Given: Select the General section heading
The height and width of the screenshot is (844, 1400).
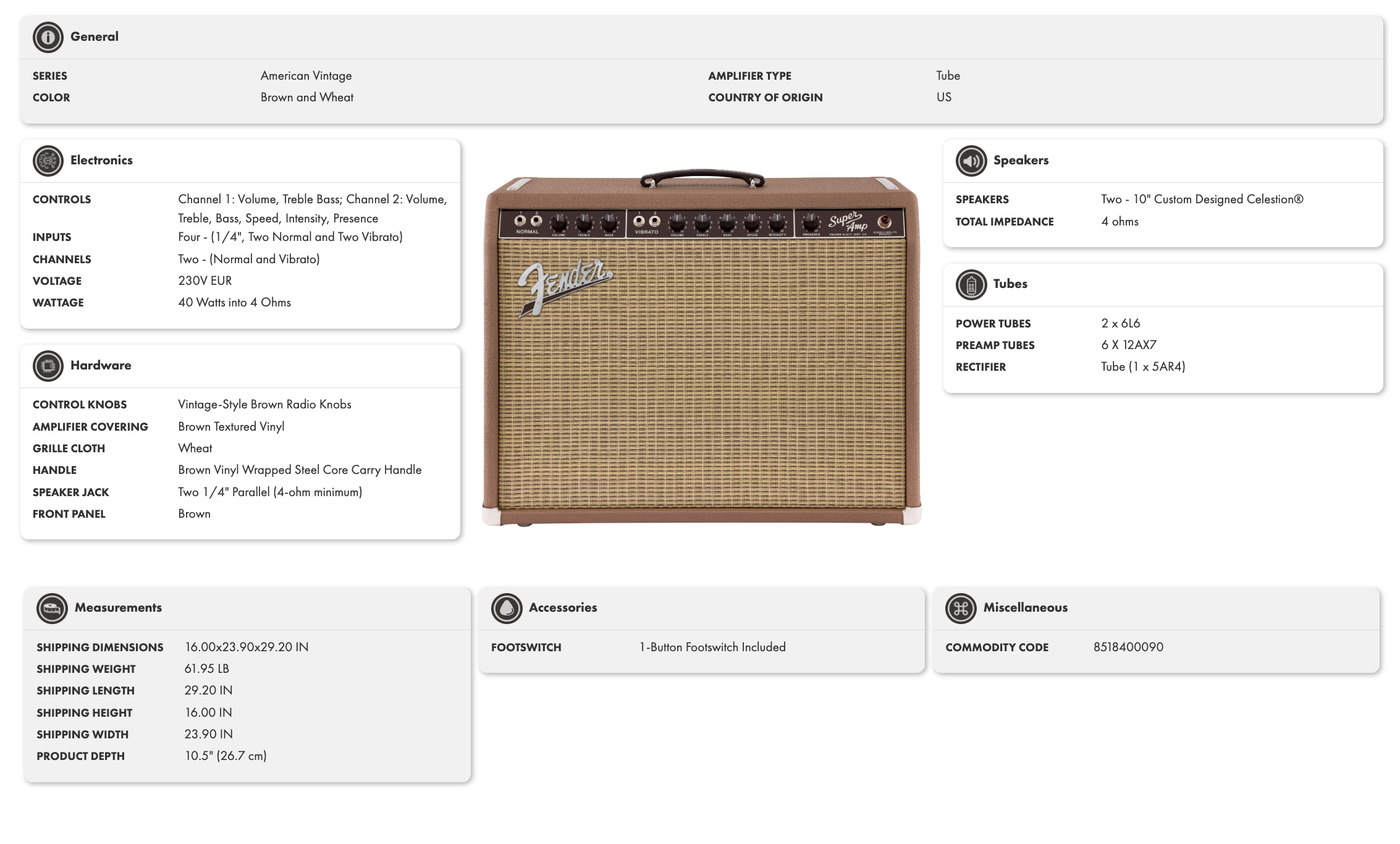Looking at the screenshot, I should pyautogui.click(x=94, y=36).
